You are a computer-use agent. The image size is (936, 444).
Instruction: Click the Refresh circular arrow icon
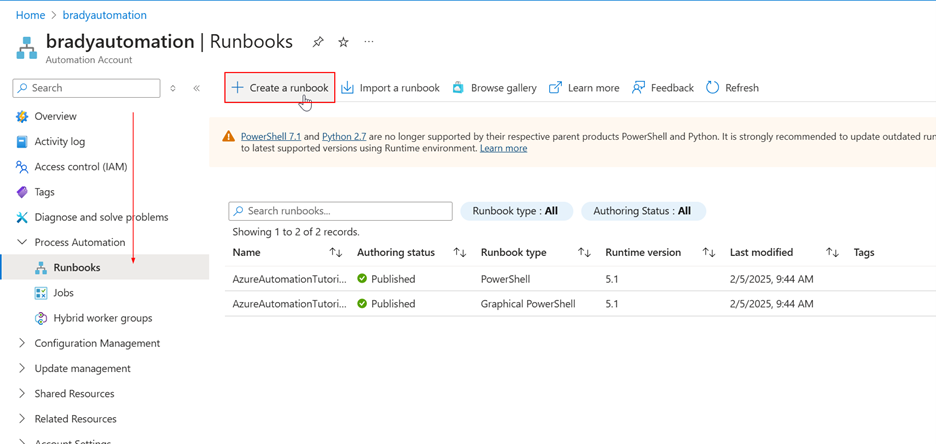pyautogui.click(x=712, y=88)
